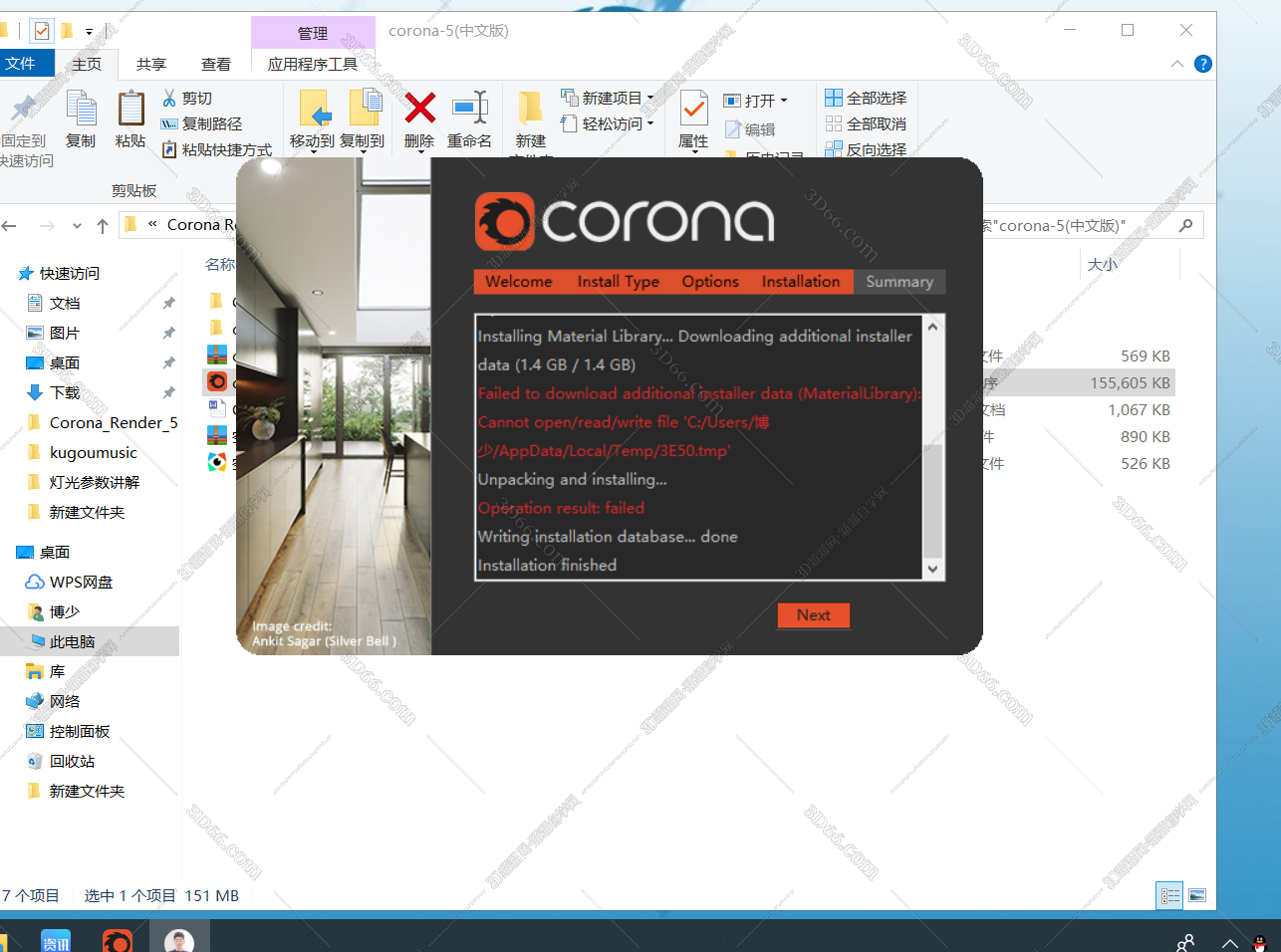1281x952 pixels.
Task: Click the 固定到快速访问 pin icon
Action: (x=24, y=109)
